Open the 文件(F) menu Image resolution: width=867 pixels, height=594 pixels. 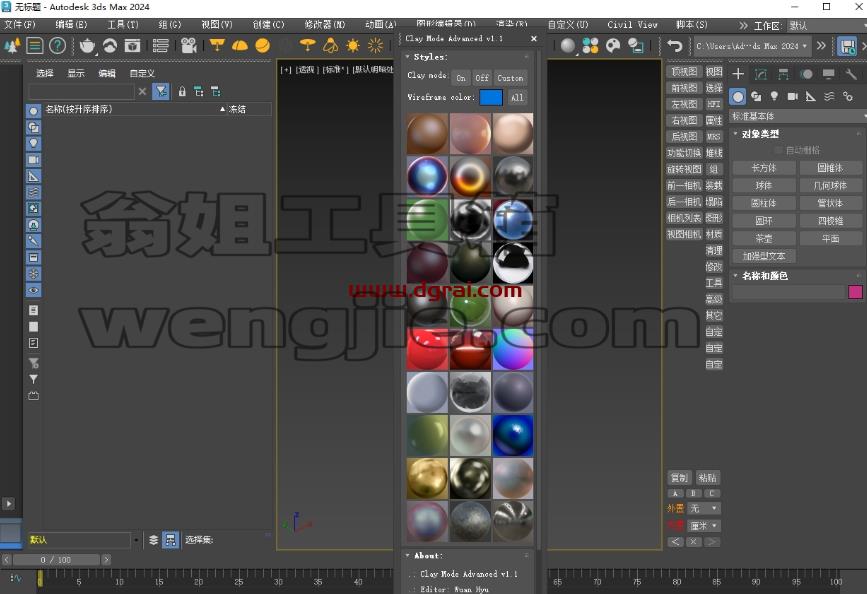pyautogui.click(x=19, y=25)
